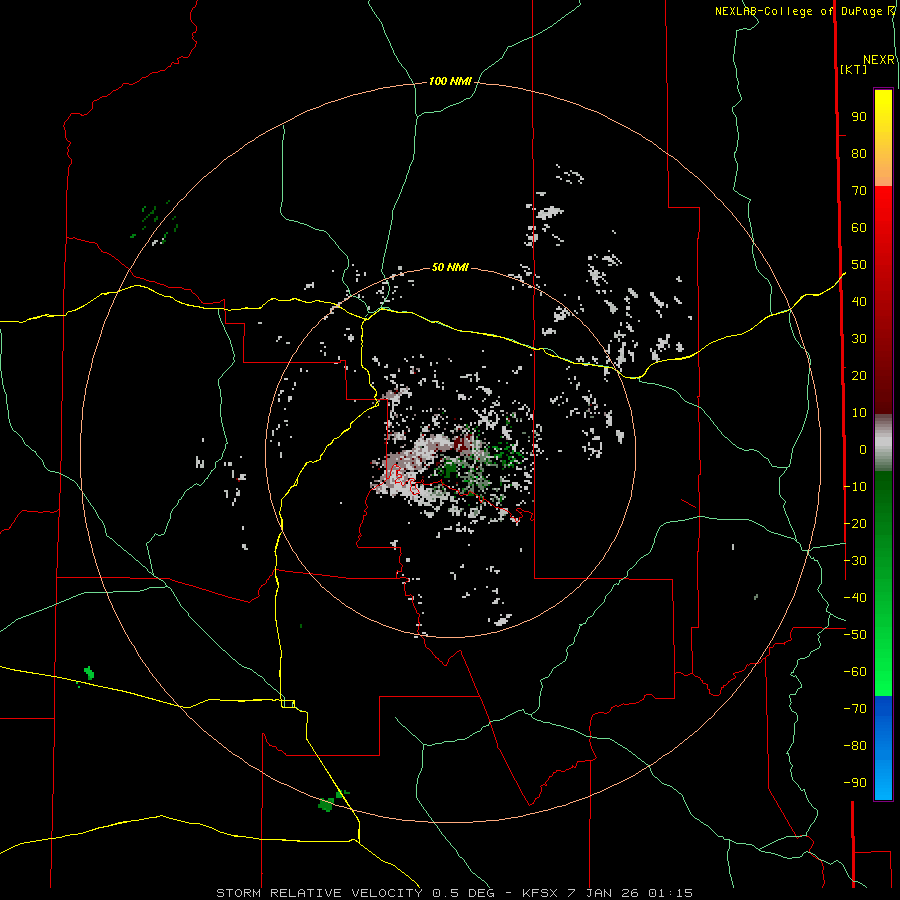Click the blue bottom segment of color bar
The width and height of the screenshot is (900, 900).
point(883,748)
